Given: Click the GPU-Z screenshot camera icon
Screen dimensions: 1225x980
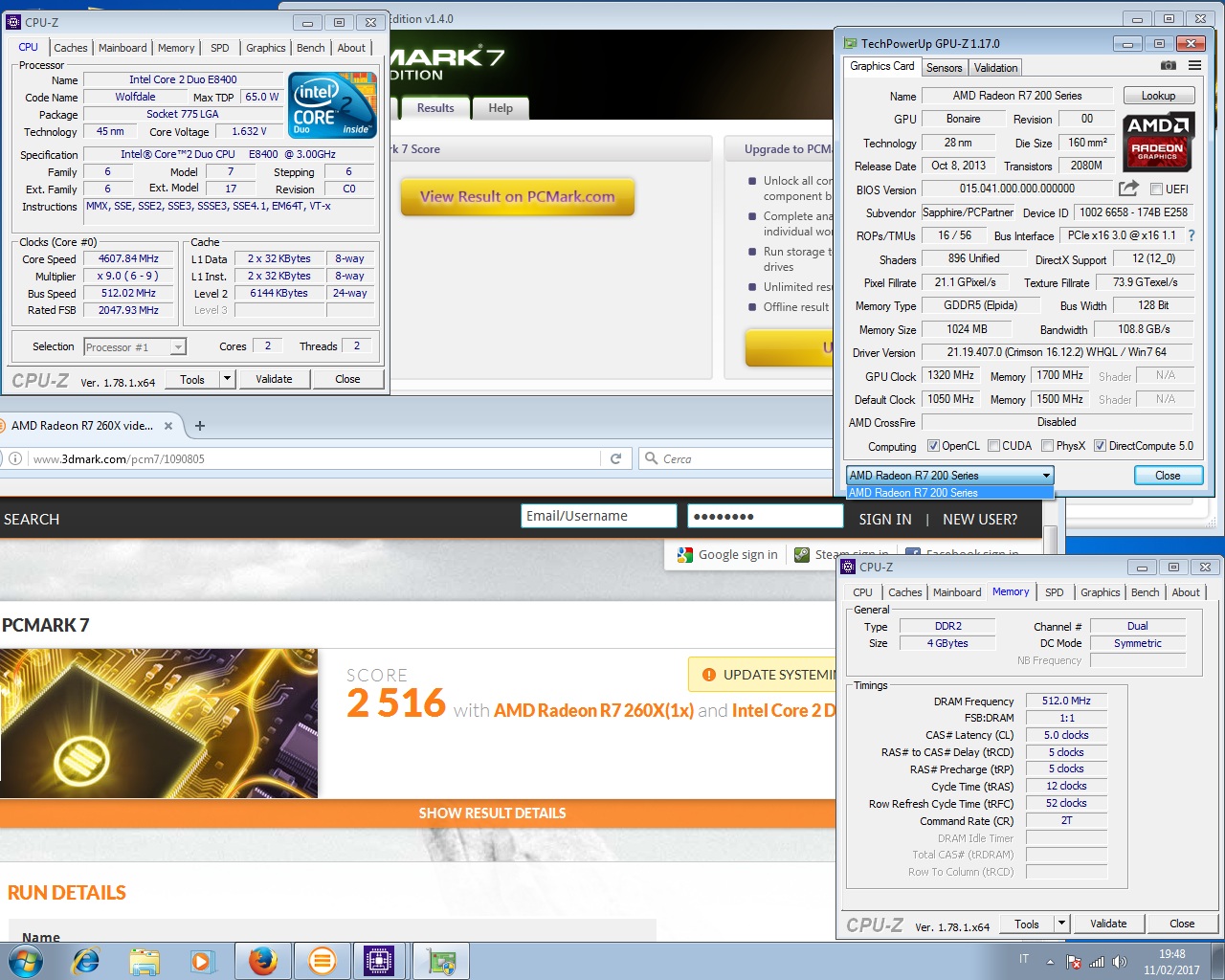Looking at the screenshot, I should [1168, 66].
